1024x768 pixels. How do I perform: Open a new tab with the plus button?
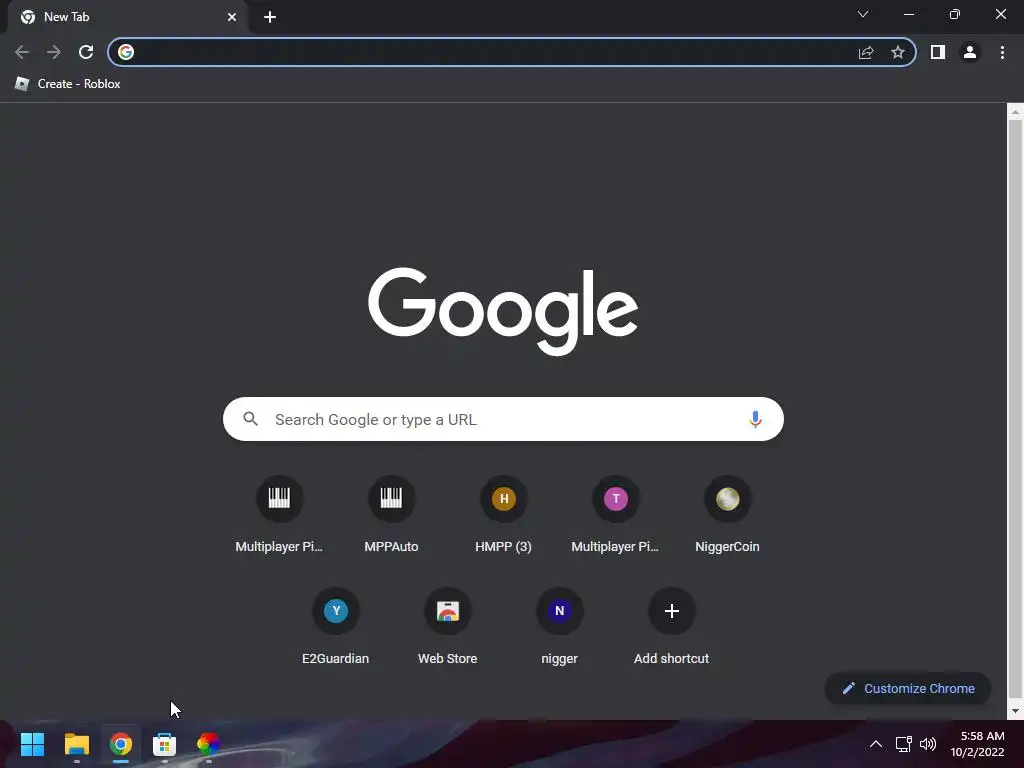[x=270, y=17]
